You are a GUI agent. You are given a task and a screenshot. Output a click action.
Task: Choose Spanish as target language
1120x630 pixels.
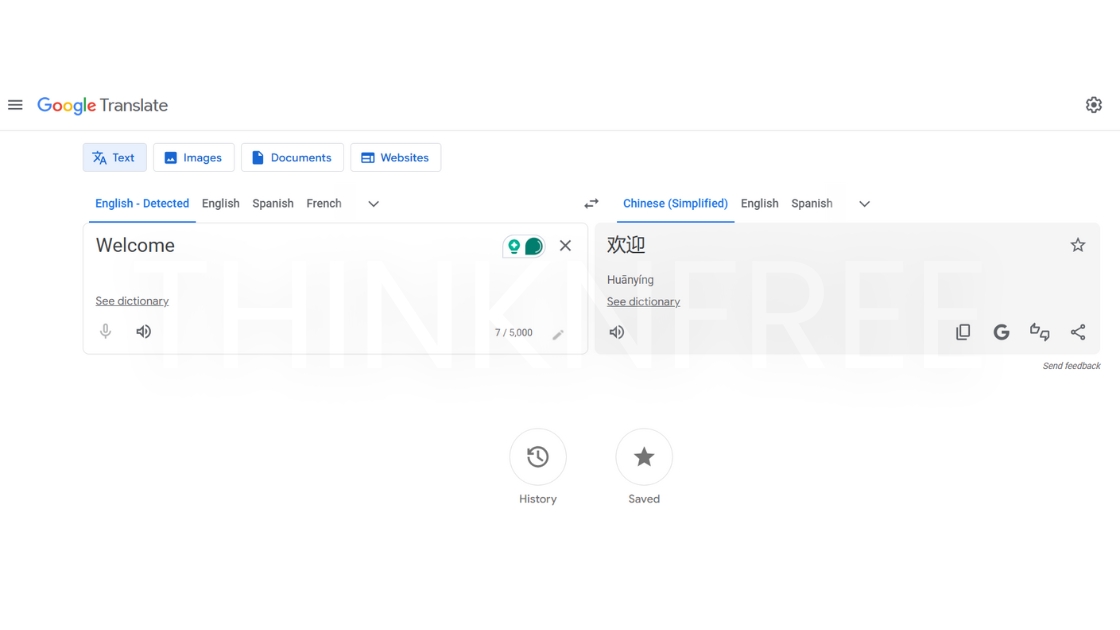(x=811, y=204)
